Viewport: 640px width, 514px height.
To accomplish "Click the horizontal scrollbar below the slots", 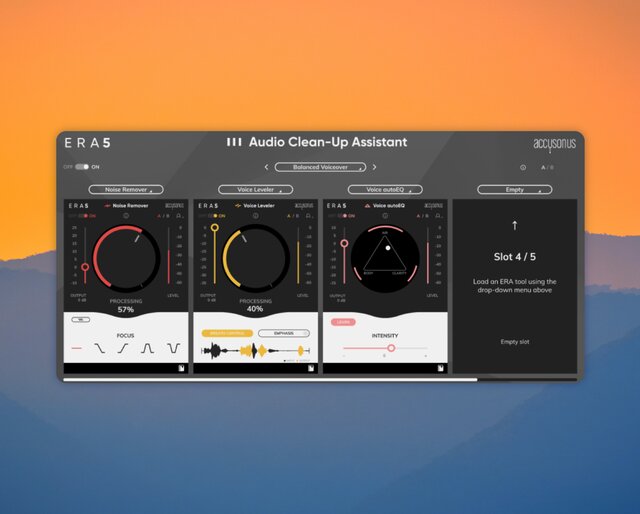I will click(270, 380).
